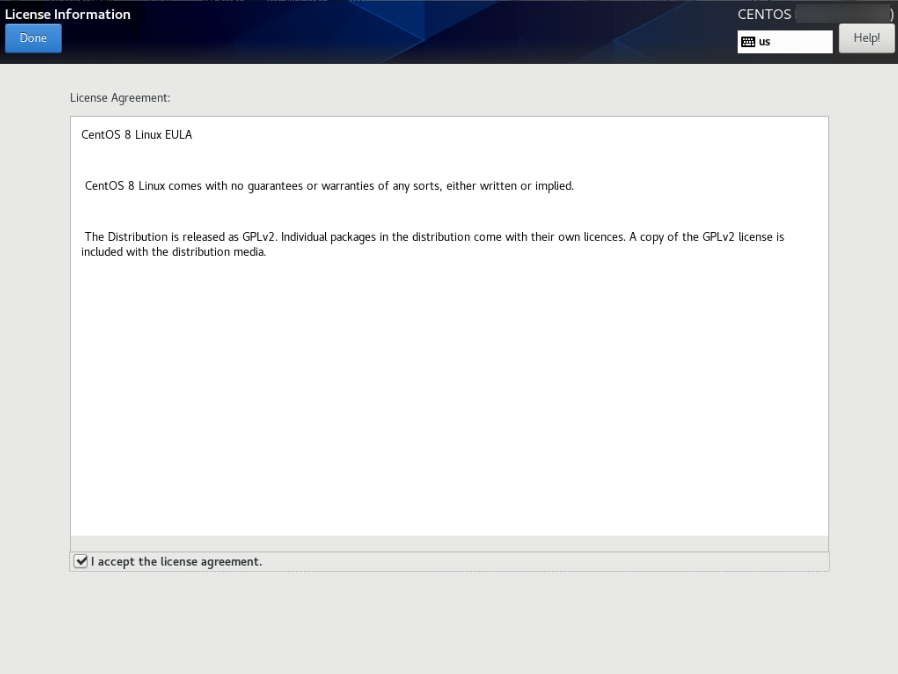Screen dimensions: 898x674
Task: Click the keyboard icon in layout indicator
Action: 748,42
